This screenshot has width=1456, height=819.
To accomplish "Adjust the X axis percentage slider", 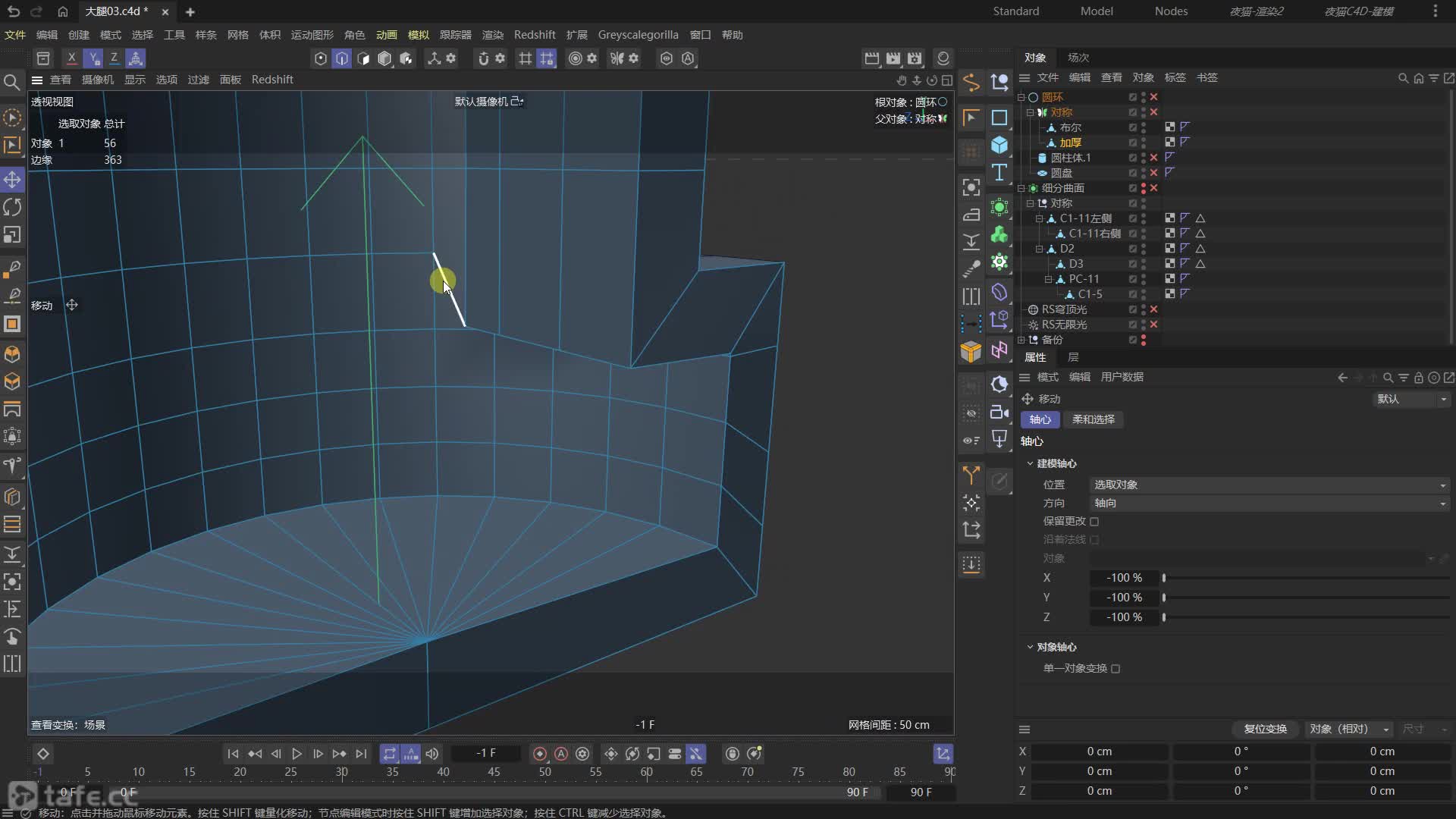I will pyautogui.click(x=1164, y=578).
